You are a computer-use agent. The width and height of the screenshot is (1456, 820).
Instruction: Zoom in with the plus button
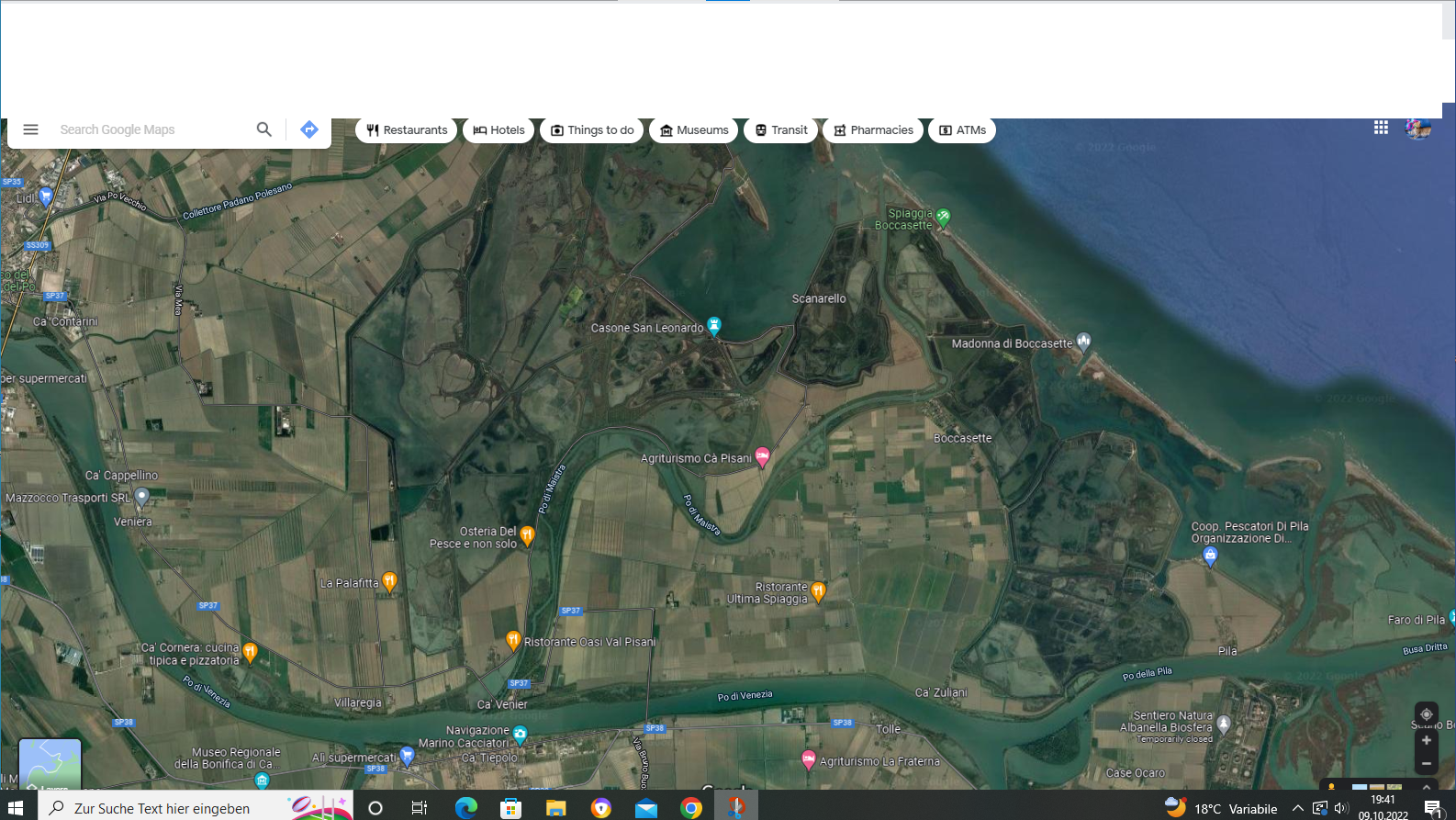[1426, 740]
